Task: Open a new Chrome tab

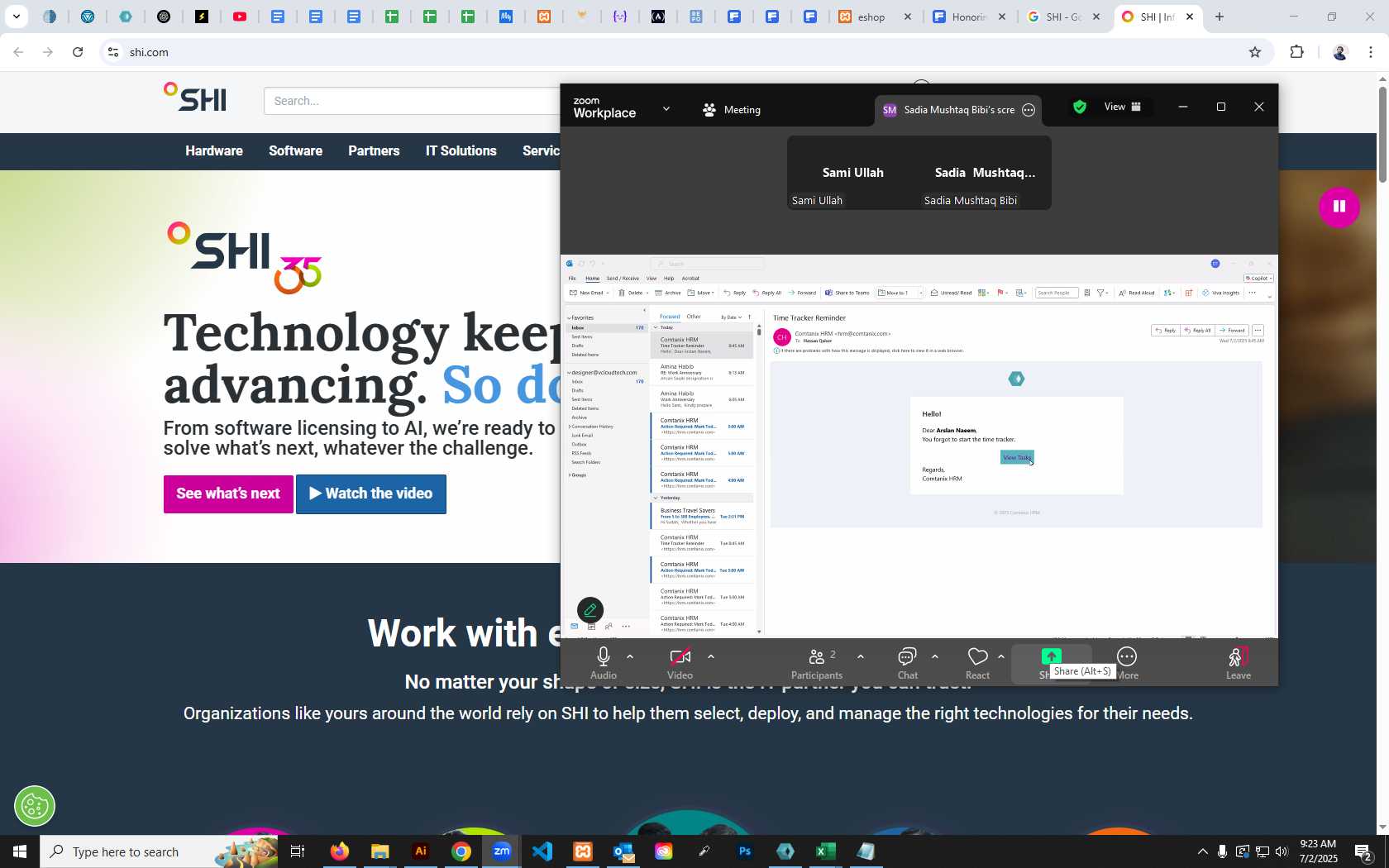Action: [1220, 17]
